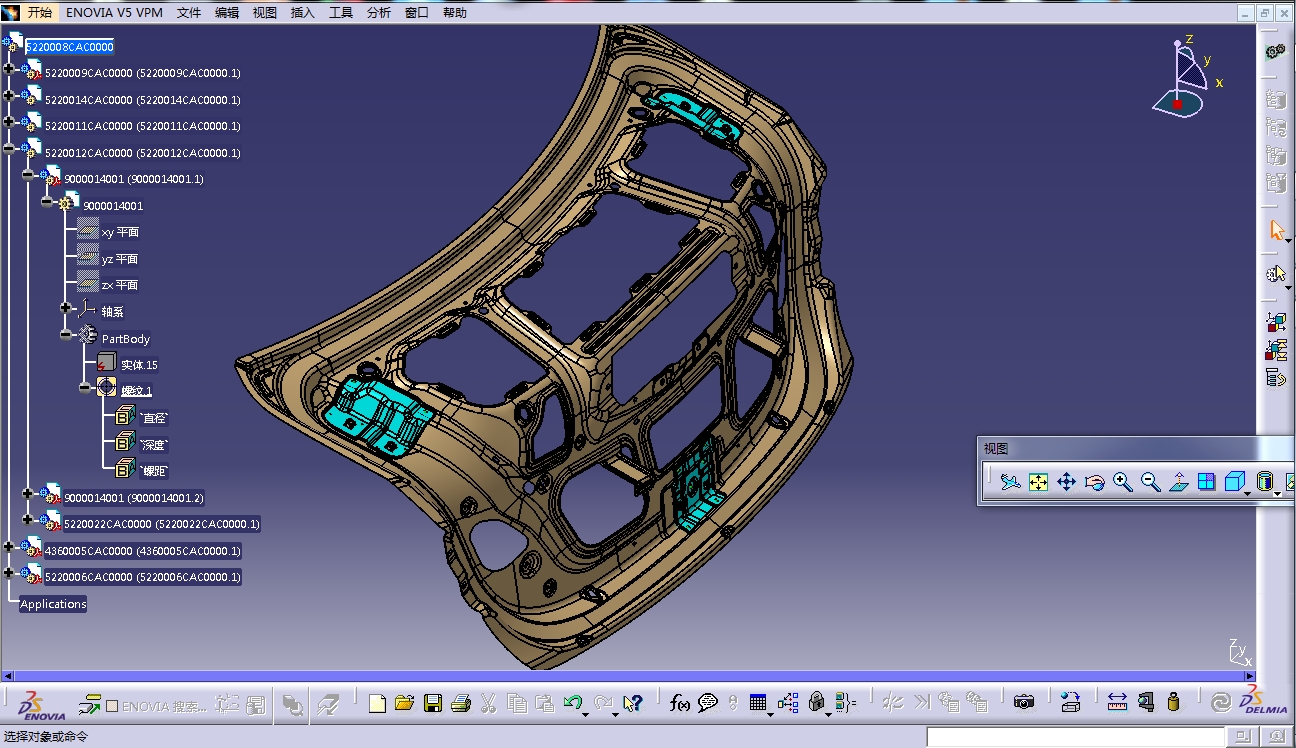Click the Save floppy disk icon
Viewport: 1296px width, 748px height.
433,703
